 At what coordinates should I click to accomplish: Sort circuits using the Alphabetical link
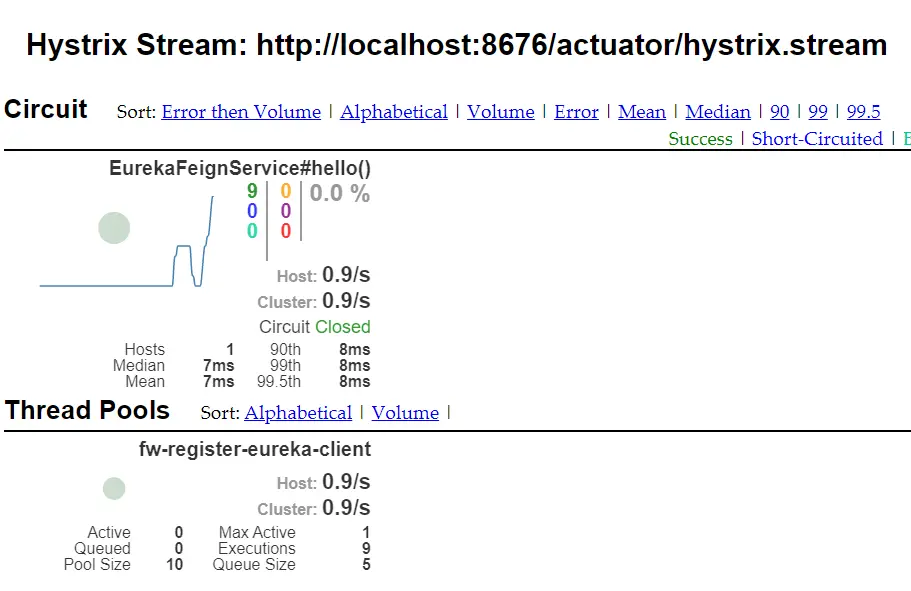394,112
